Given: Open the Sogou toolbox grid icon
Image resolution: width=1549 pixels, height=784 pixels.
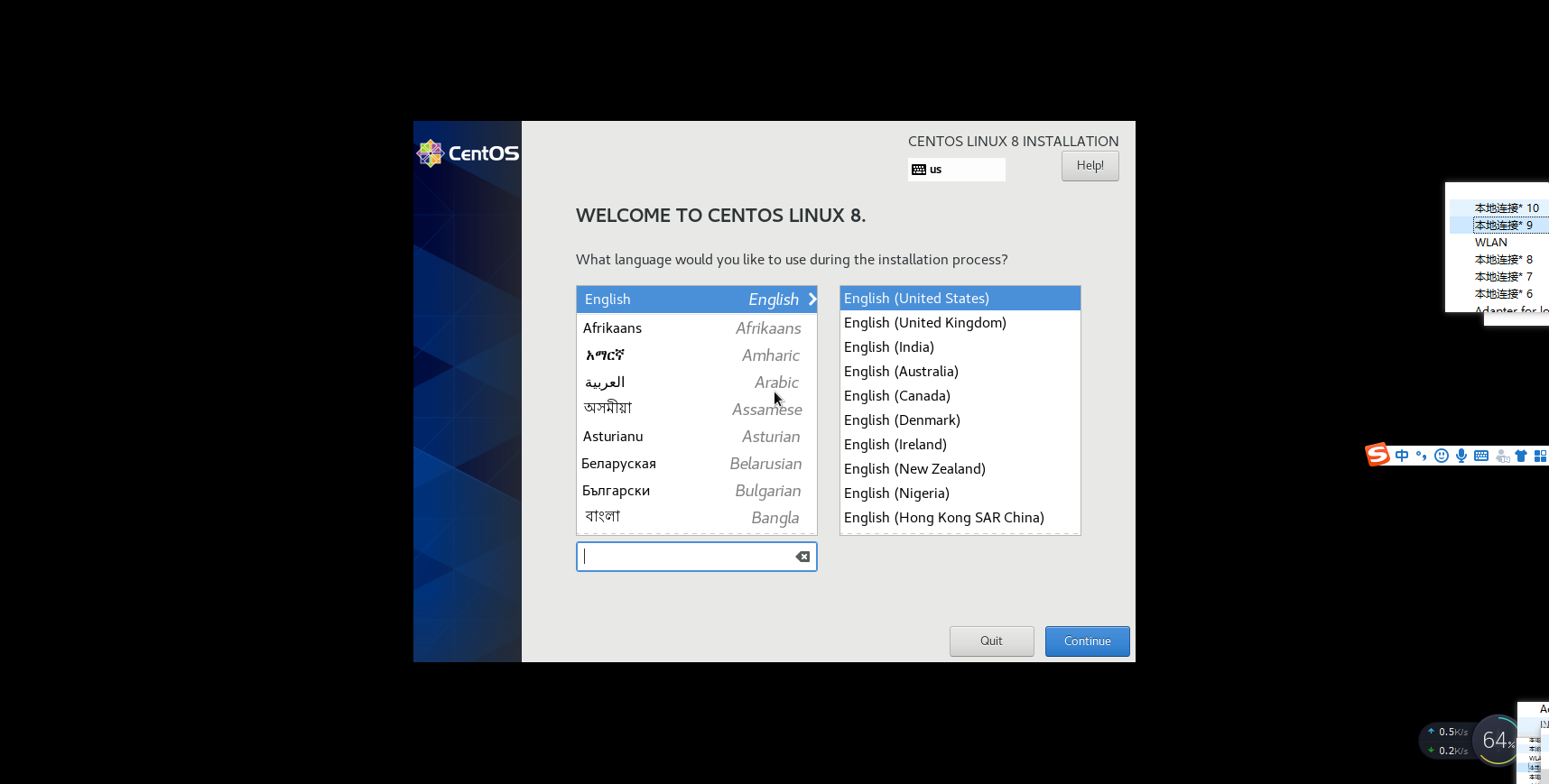Looking at the screenshot, I should [x=1540, y=456].
